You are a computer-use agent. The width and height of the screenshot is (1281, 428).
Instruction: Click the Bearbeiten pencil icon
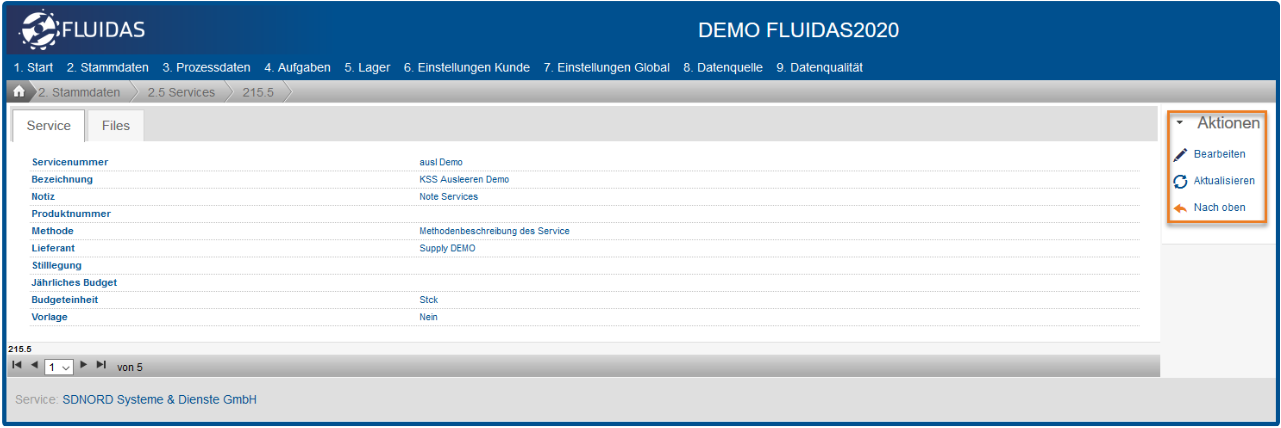click(x=1180, y=155)
